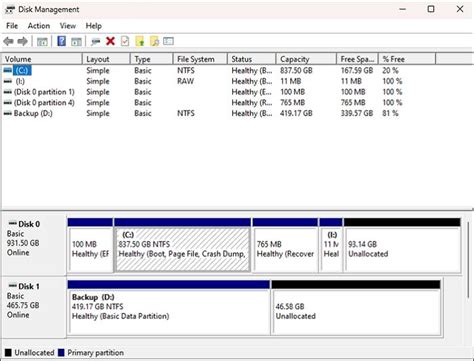Sort by the Status column header
The width and height of the screenshot is (474, 361).
(252, 59)
